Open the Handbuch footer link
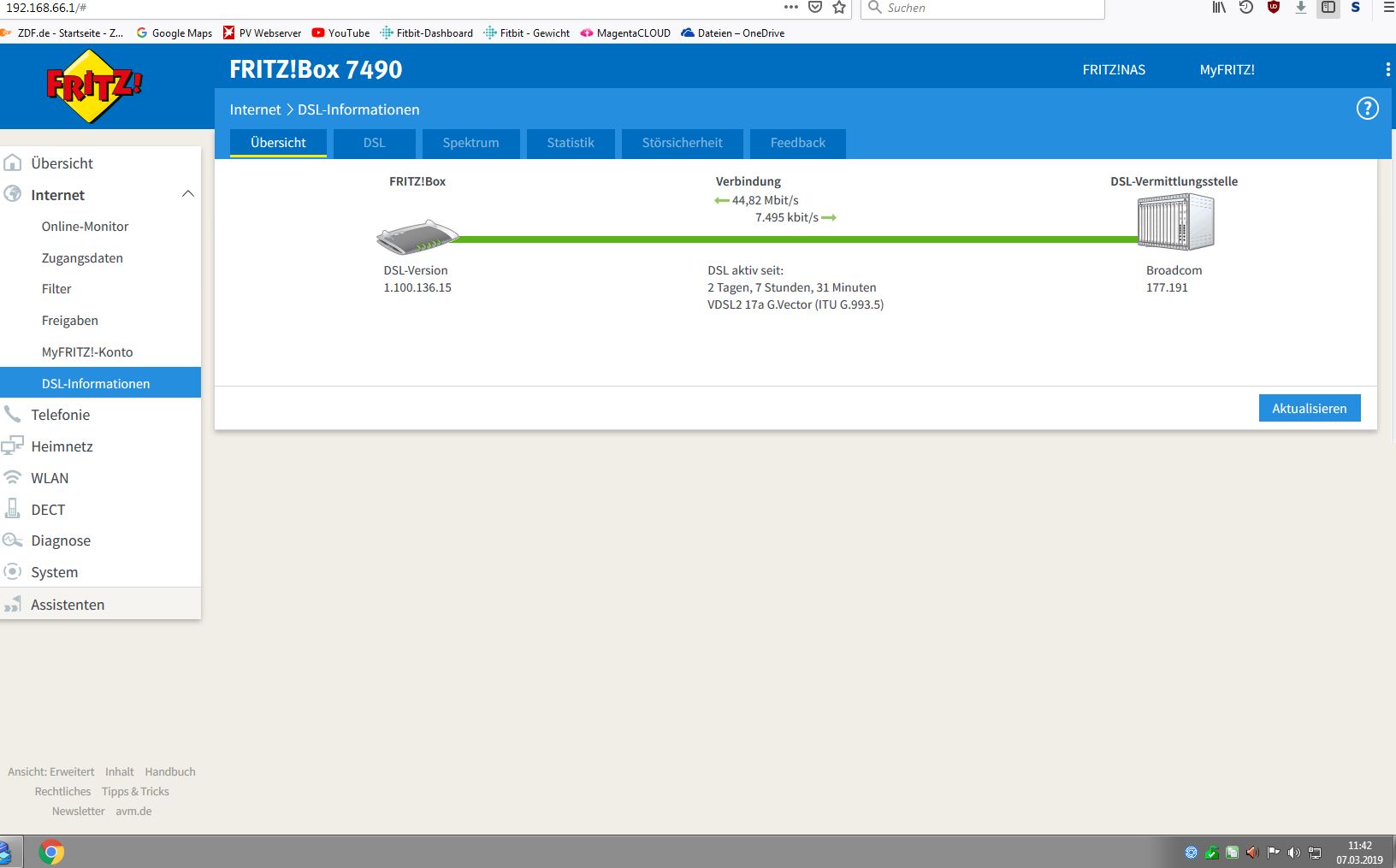 pos(170,771)
